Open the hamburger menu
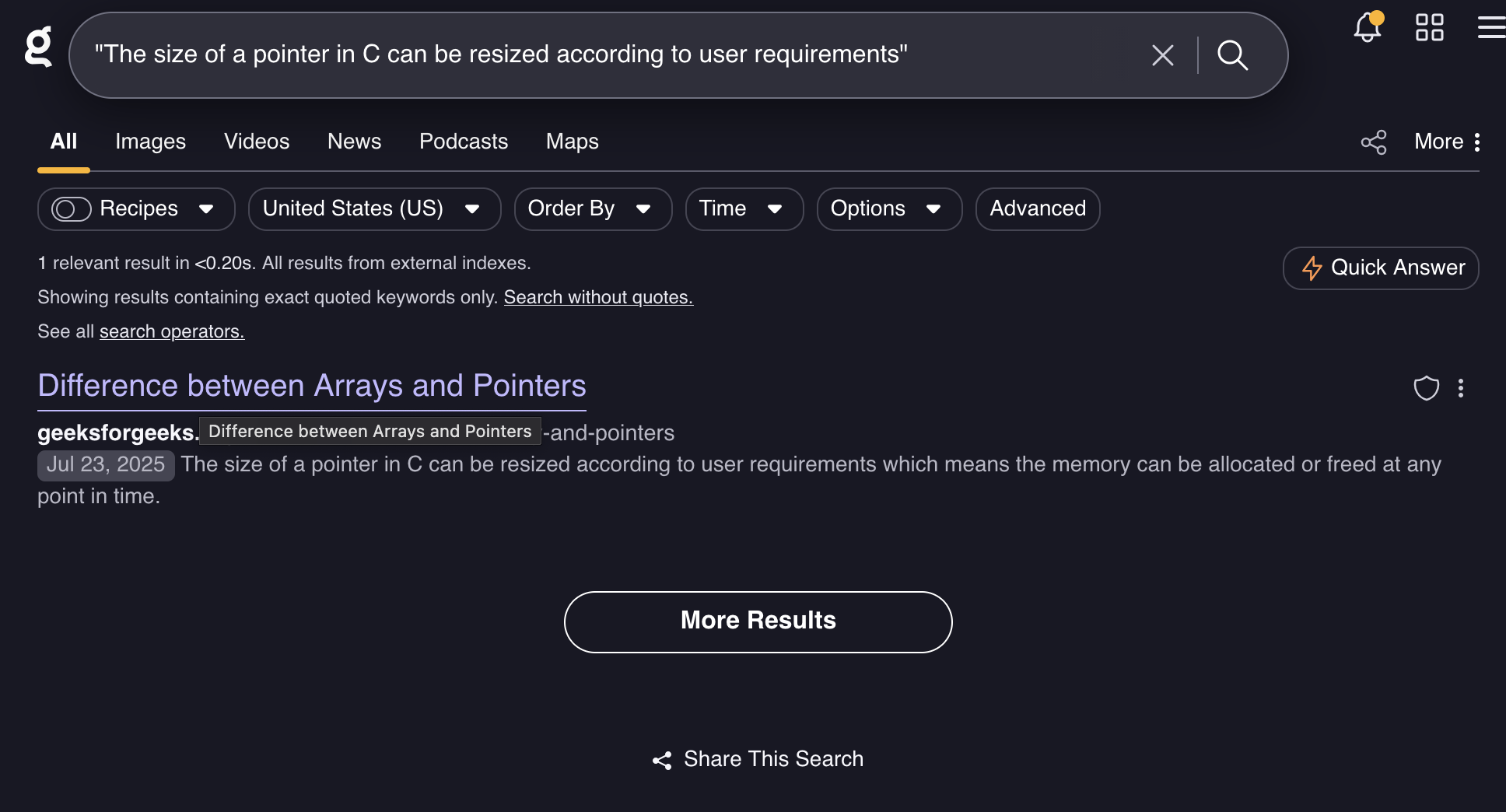Viewport: 1506px width, 812px height. (1491, 27)
